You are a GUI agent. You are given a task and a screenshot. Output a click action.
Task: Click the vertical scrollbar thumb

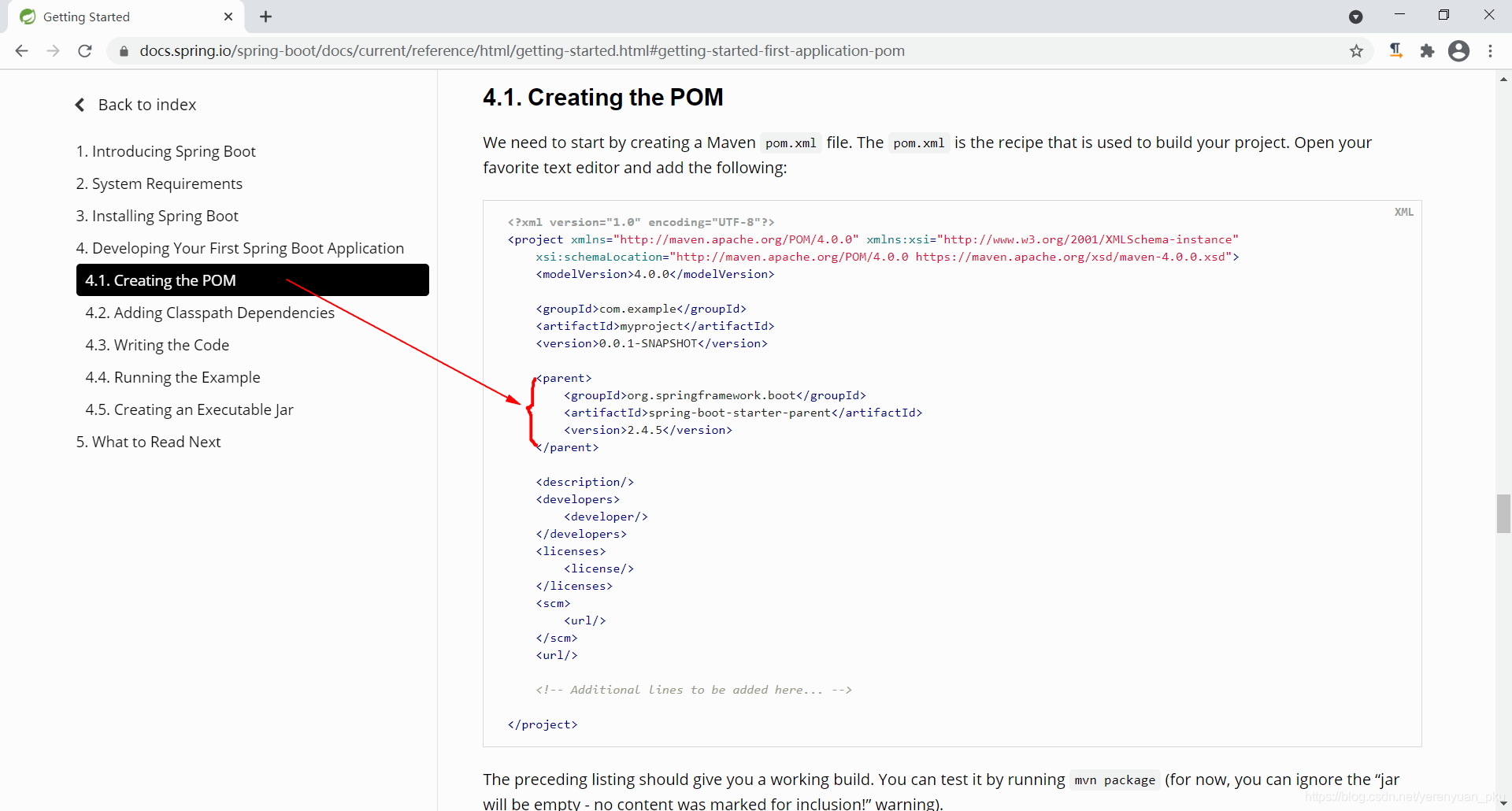(1503, 513)
